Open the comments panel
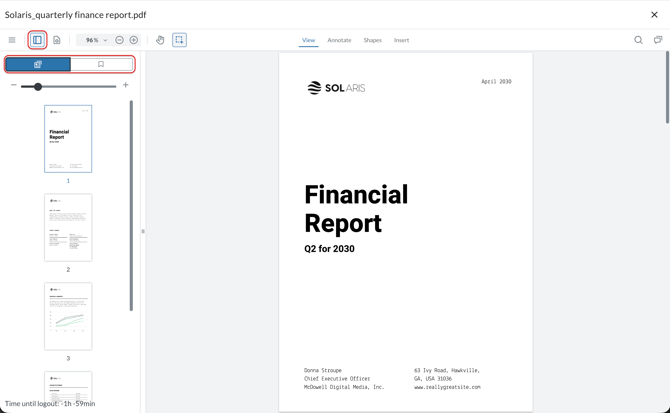Screen dimensions: 670x413 pyautogui.click(x=658, y=40)
